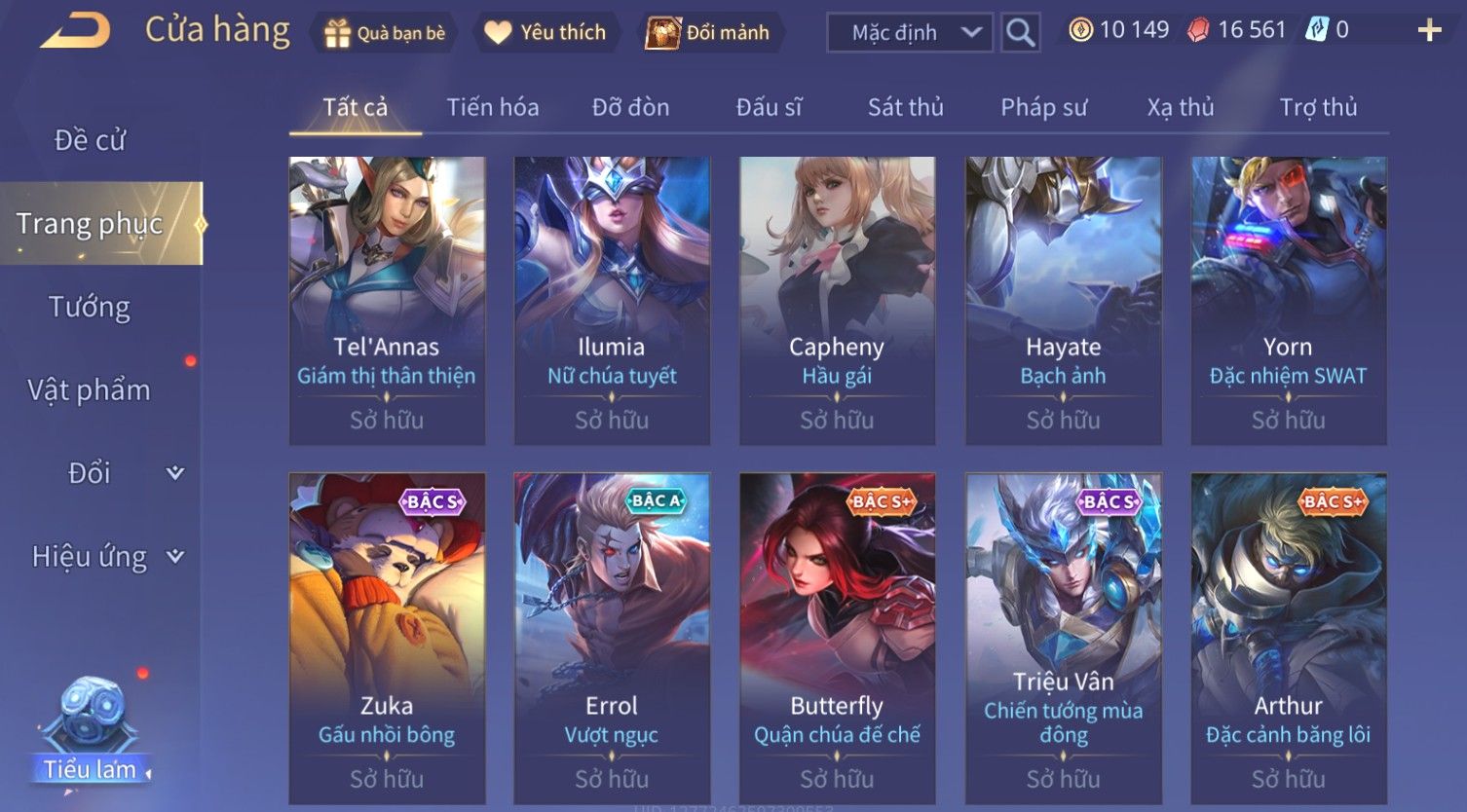Viewport: 1467px width, 812px height.
Task: Open the Mặc định sort dropdown
Action: (x=910, y=32)
